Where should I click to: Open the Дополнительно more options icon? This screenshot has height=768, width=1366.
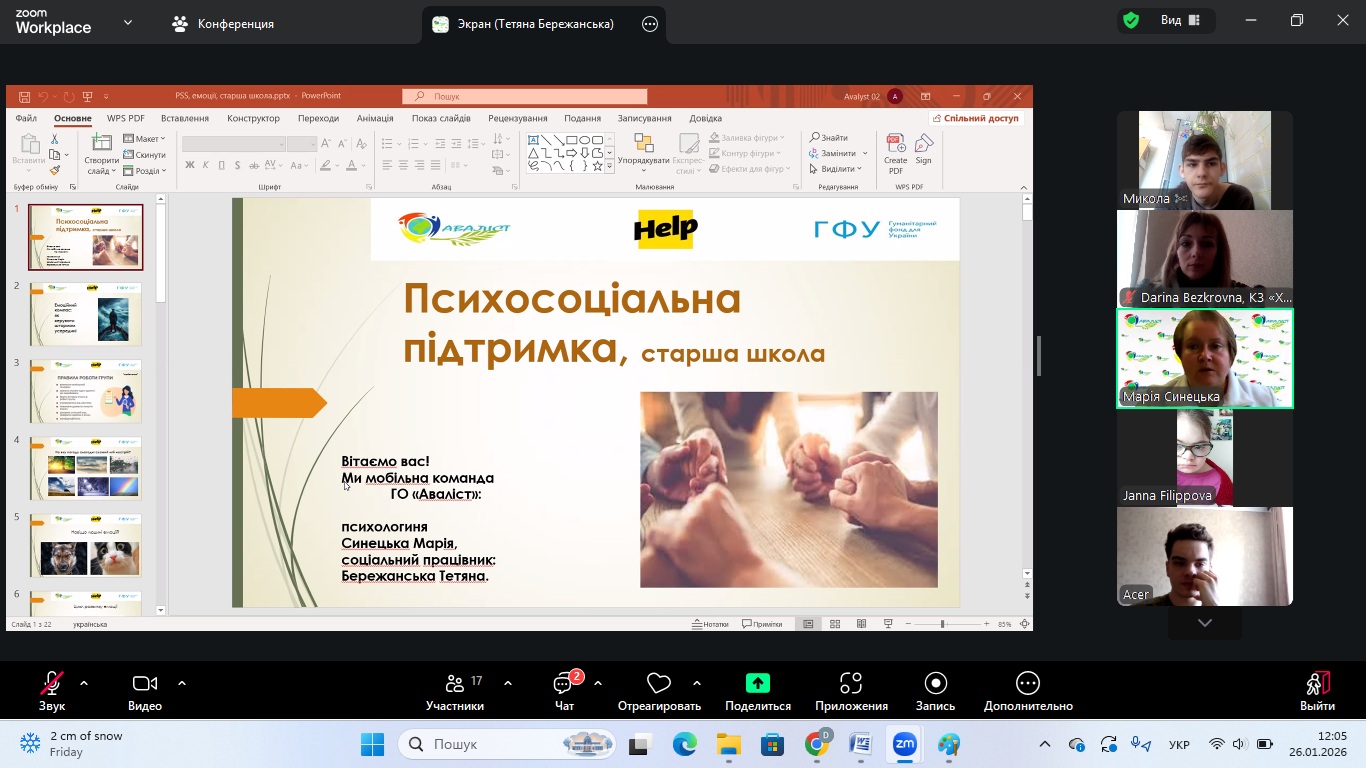[1027, 684]
